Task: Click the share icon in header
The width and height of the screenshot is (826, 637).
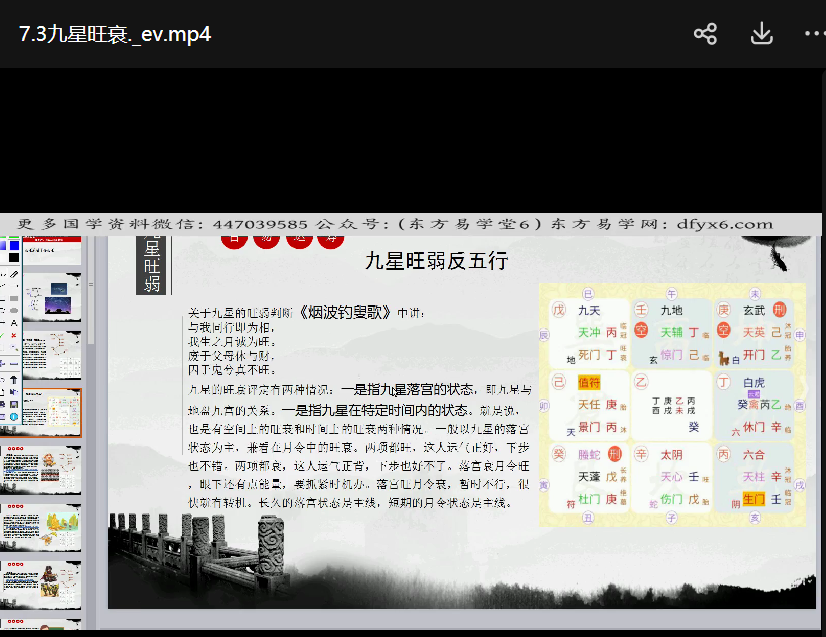Action: 705,34
